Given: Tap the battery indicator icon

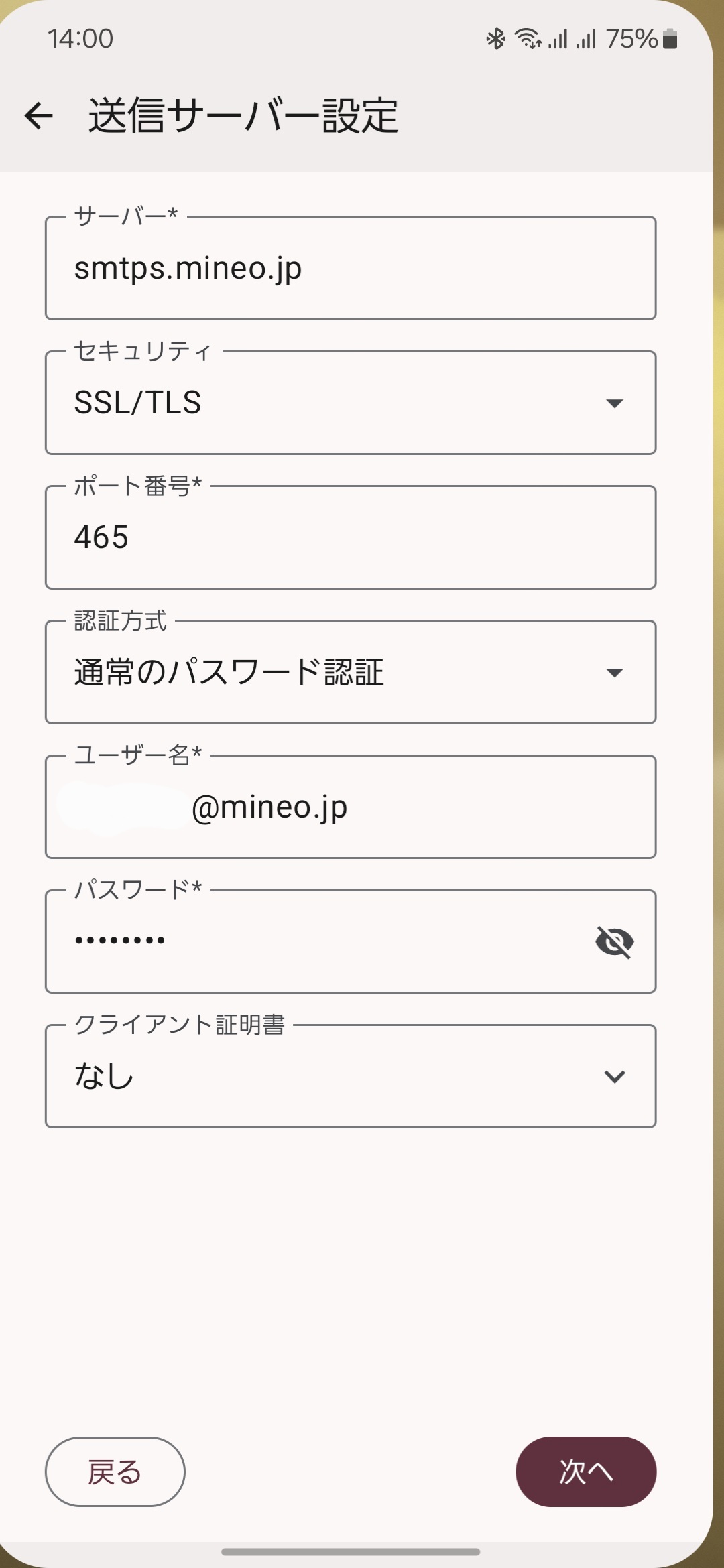Looking at the screenshot, I should pyautogui.click(x=670, y=39).
